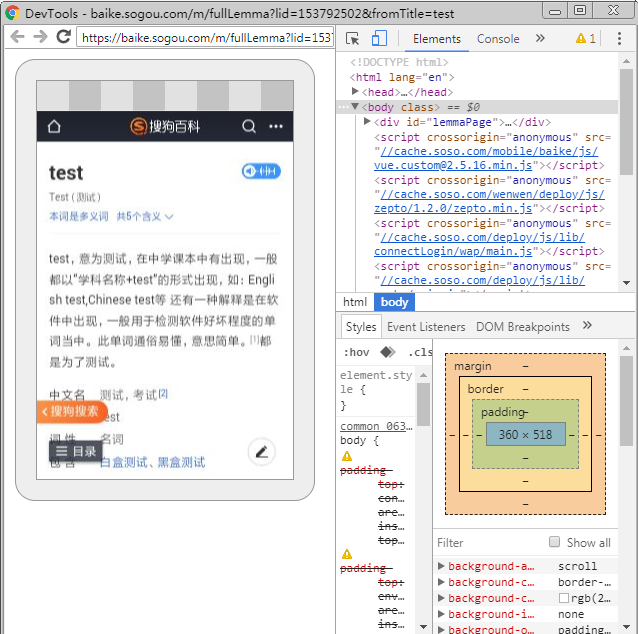Click the rgb background color swatch
Image resolution: width=638 pixels, height=634 pixels.
coord(564,598)
